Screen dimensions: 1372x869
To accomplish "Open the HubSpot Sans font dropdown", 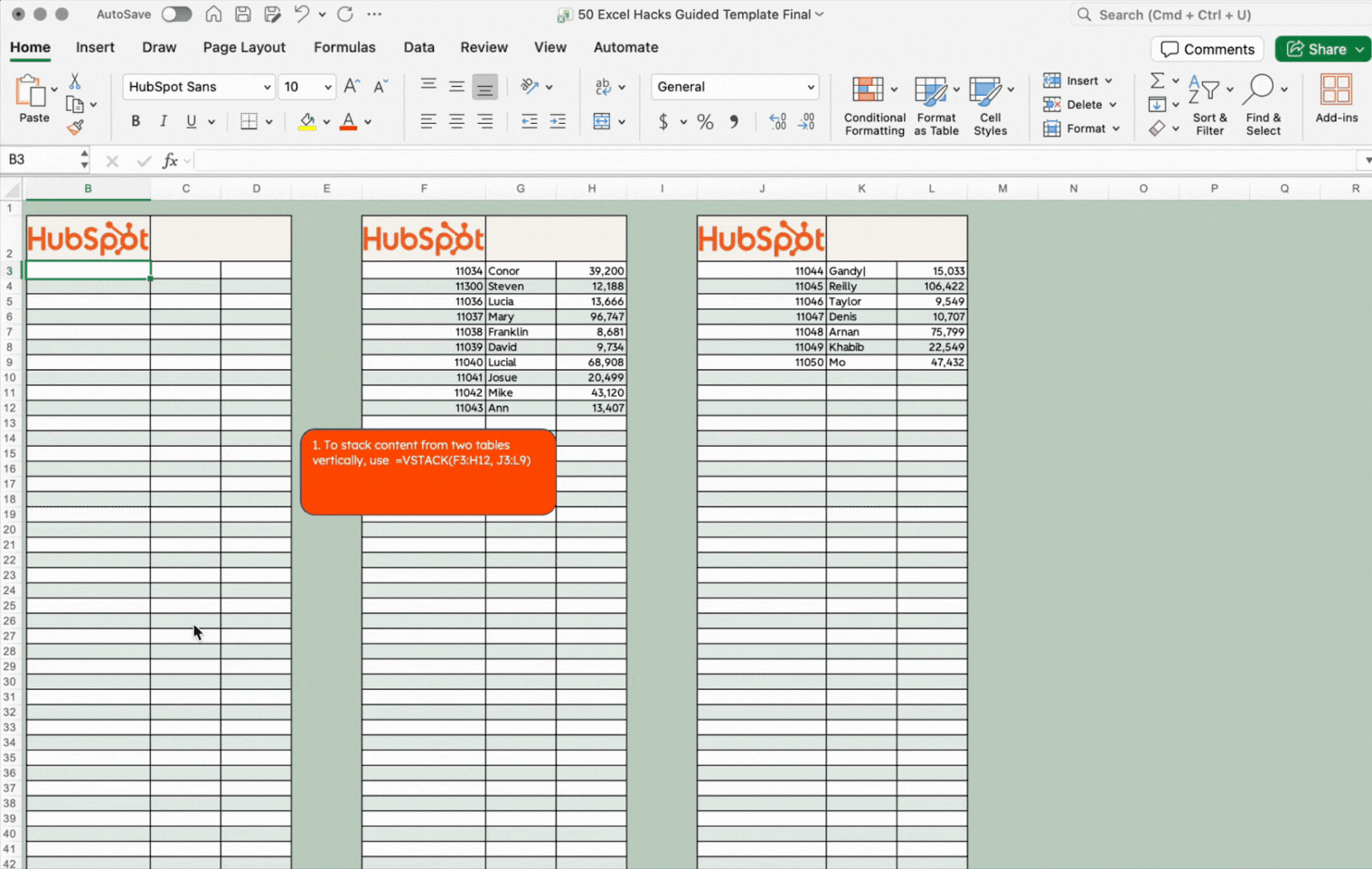I will (x=267, y=88).
